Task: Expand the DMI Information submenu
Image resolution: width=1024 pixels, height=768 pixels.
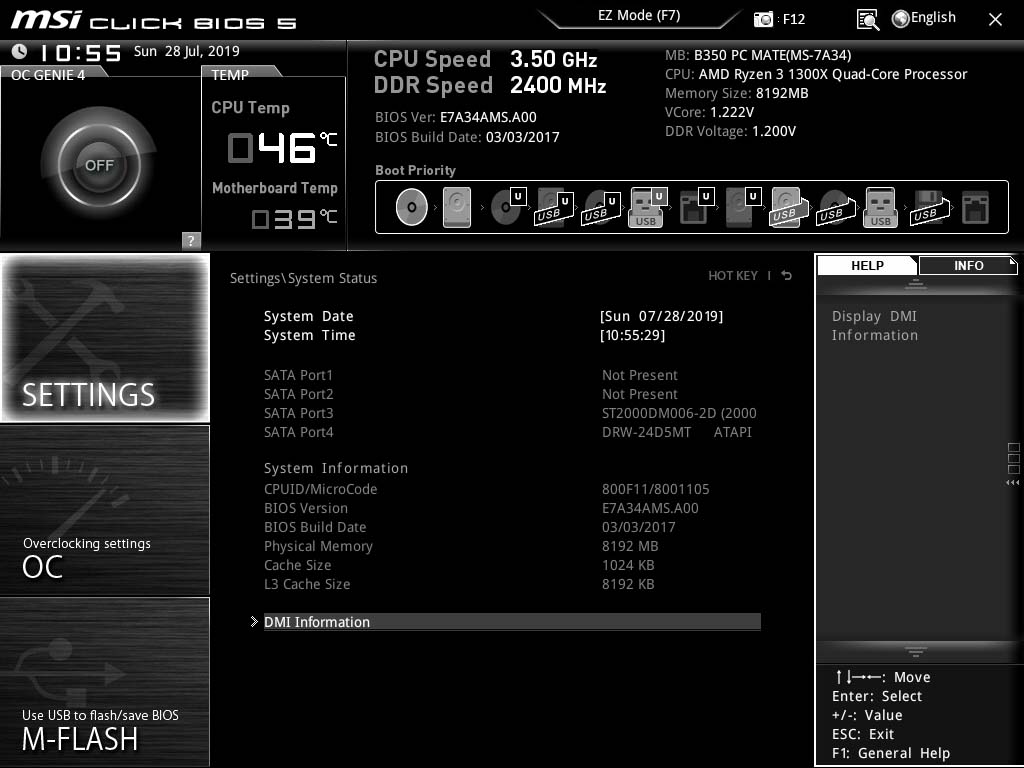Action: (512, 622)
